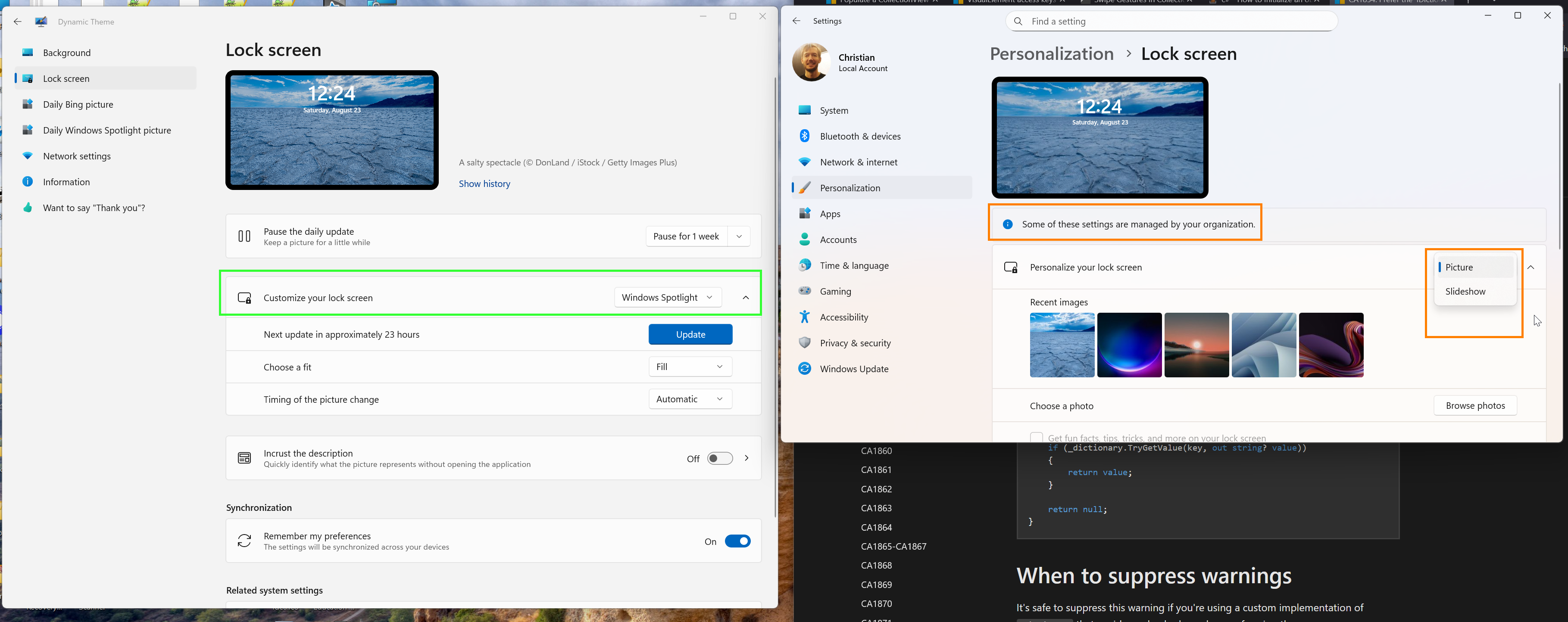The width and height of the screenshot is (1568, 622).
Task: Go back using the Settings window back arrow
Action: click(x=796, y=21)
